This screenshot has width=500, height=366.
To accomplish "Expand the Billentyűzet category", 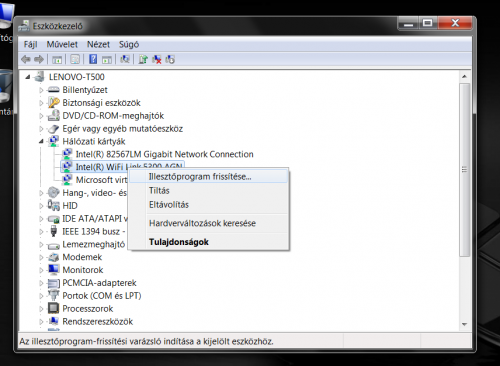I will 41,90.
